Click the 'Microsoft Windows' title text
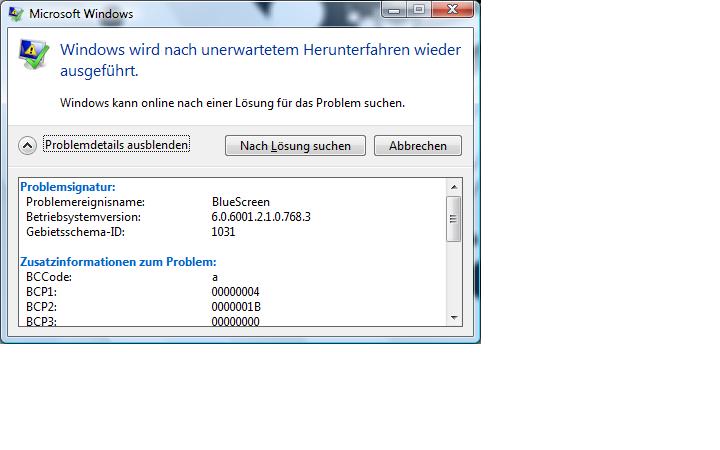This screenshot has height=450, width=720. pos(81,14)
